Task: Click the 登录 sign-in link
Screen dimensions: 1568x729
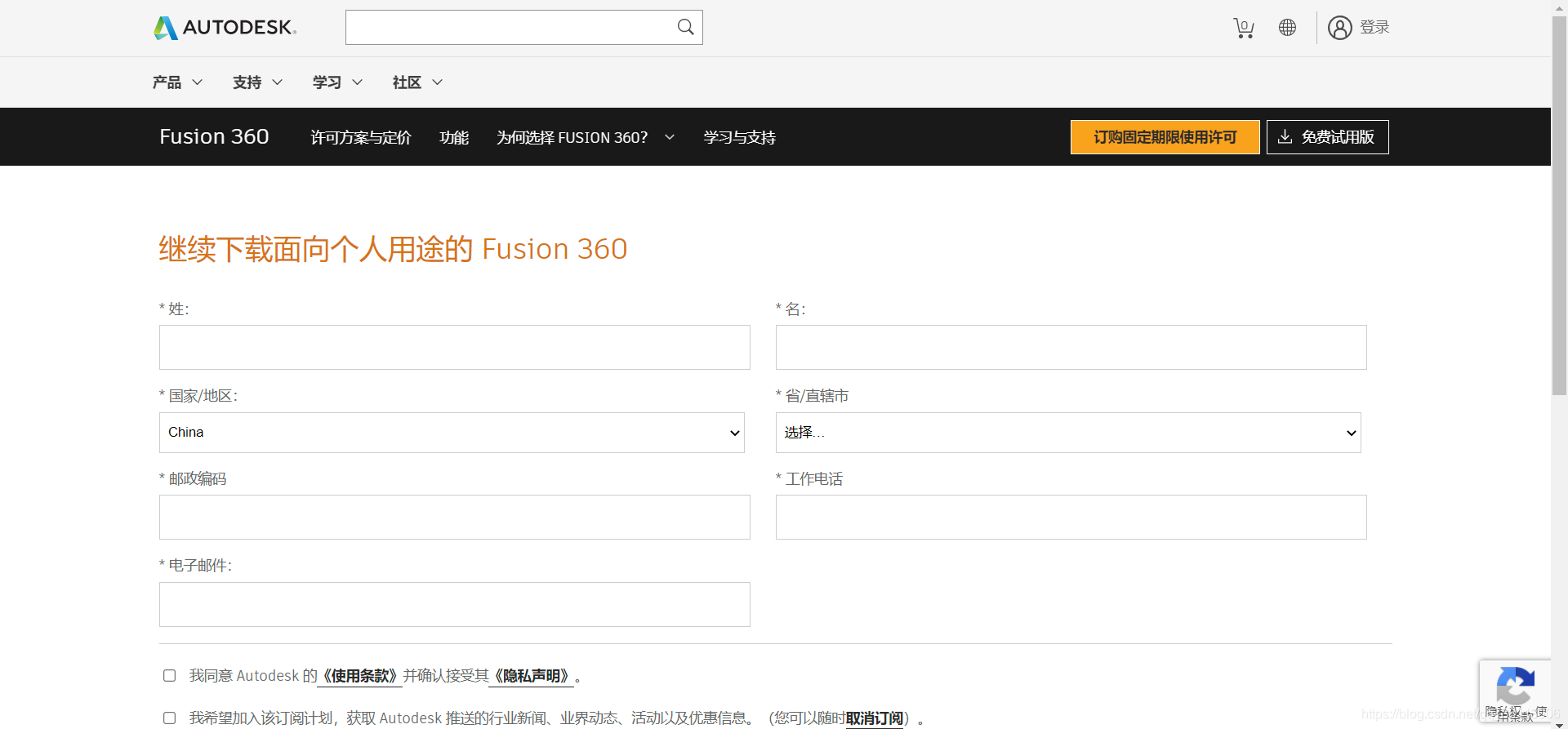Action: (x=1374, y=28)
